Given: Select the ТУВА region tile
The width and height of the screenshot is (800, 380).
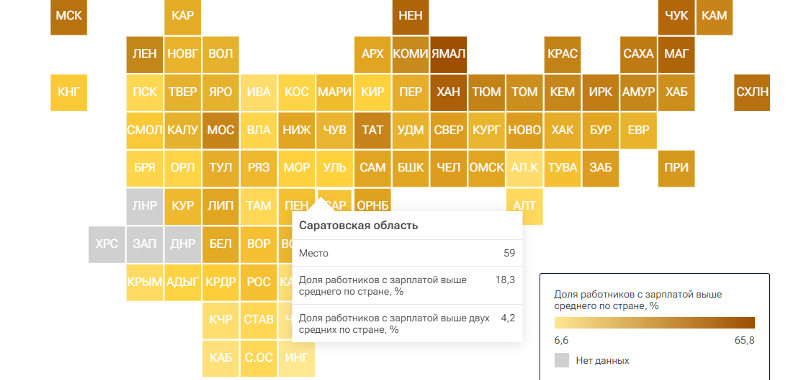Looking at the screenshot, I should 562,168.
